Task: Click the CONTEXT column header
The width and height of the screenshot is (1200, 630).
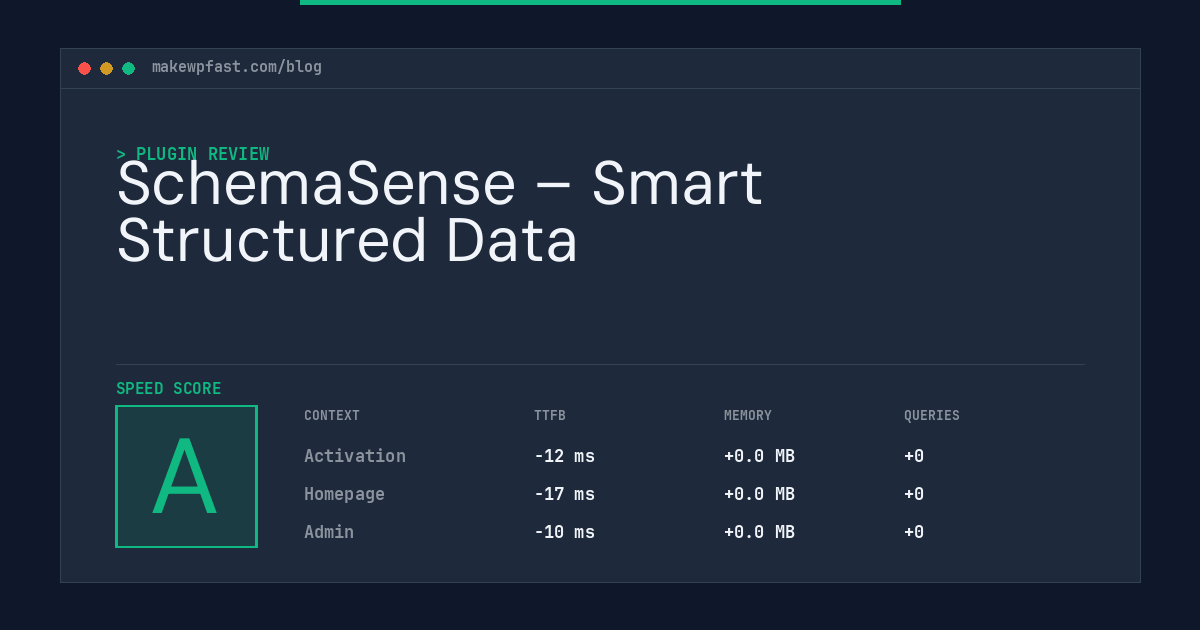Action: [x=332, y=416]
